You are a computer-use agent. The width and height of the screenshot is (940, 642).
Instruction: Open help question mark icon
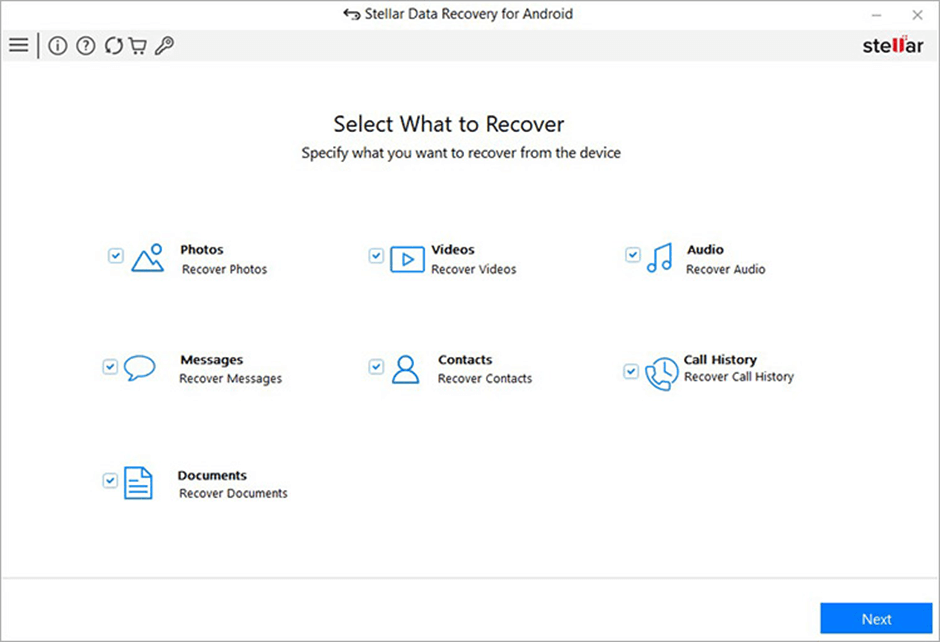pos(86,46)
